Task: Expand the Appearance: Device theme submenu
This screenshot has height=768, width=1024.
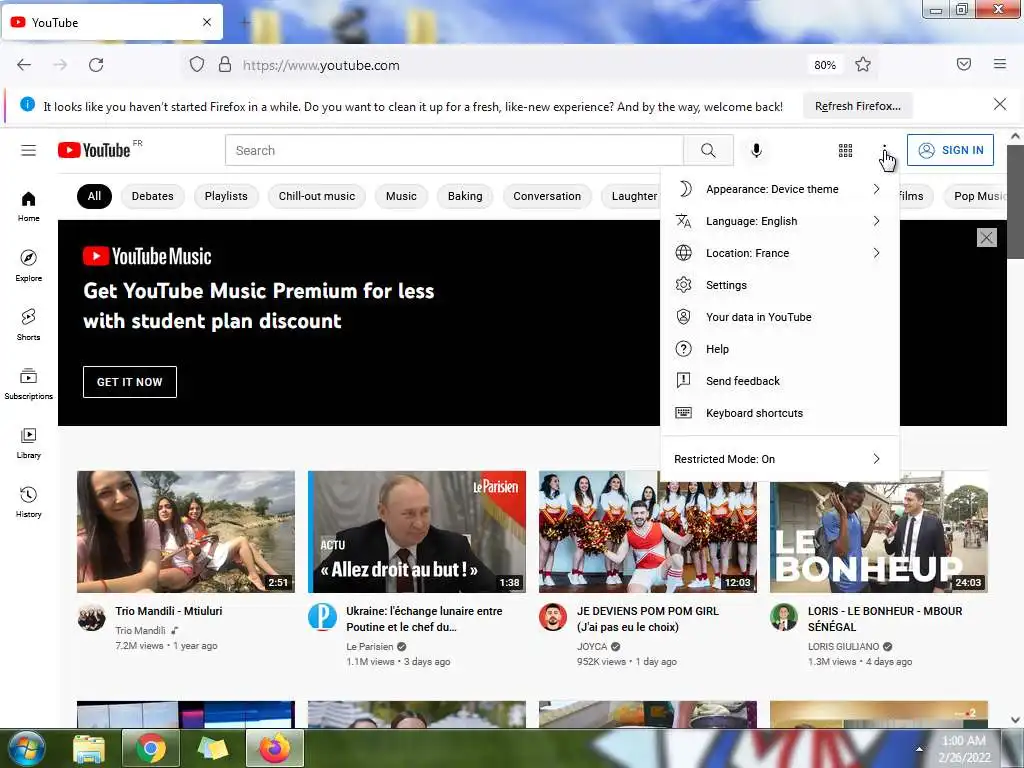Action: tap(780, 189)
